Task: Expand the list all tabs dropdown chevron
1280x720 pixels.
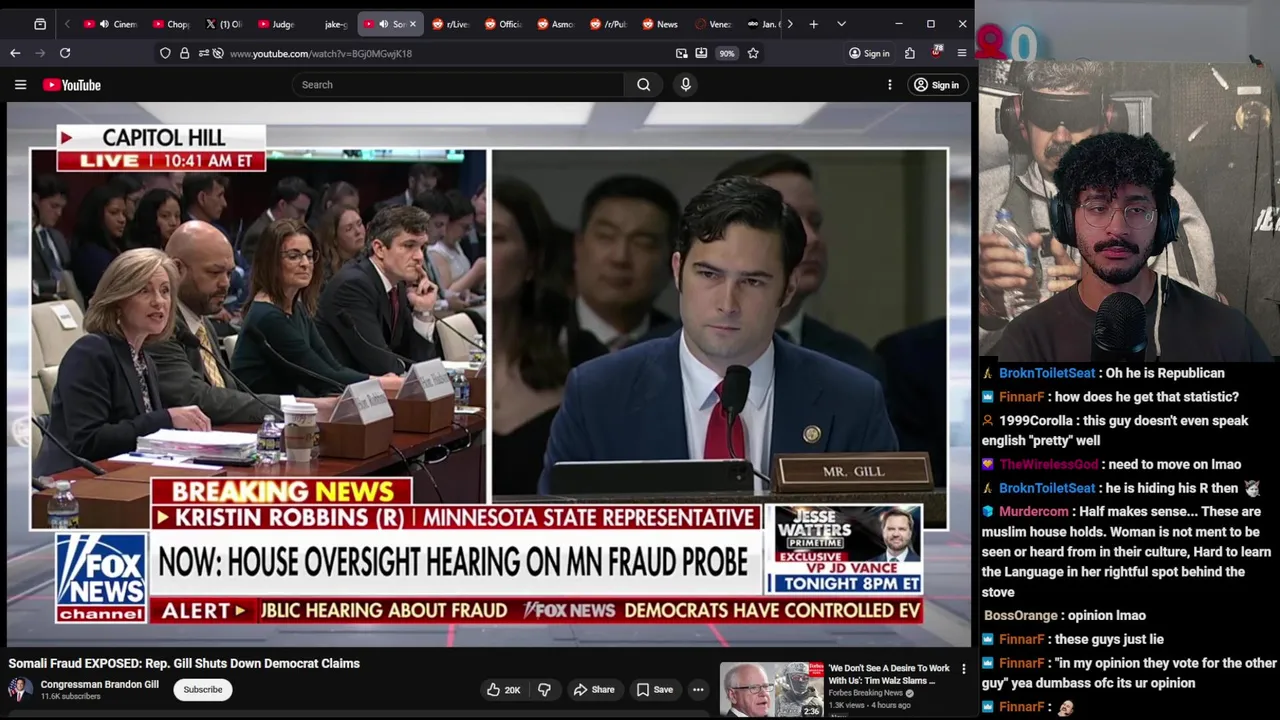Action: [841, 24]
